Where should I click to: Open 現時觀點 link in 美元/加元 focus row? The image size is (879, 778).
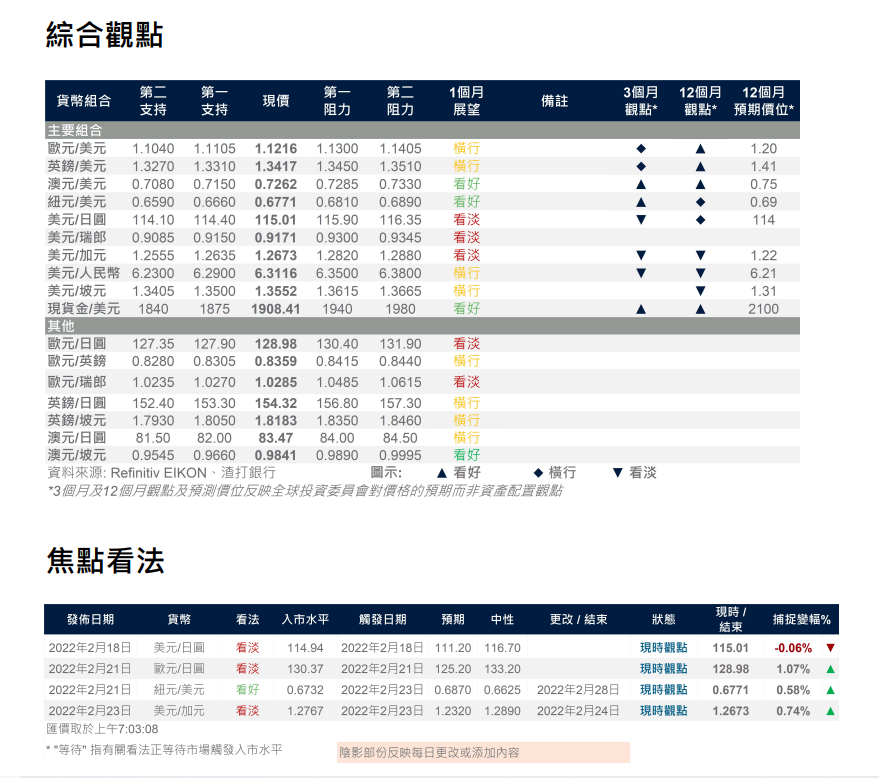(664, 711)
